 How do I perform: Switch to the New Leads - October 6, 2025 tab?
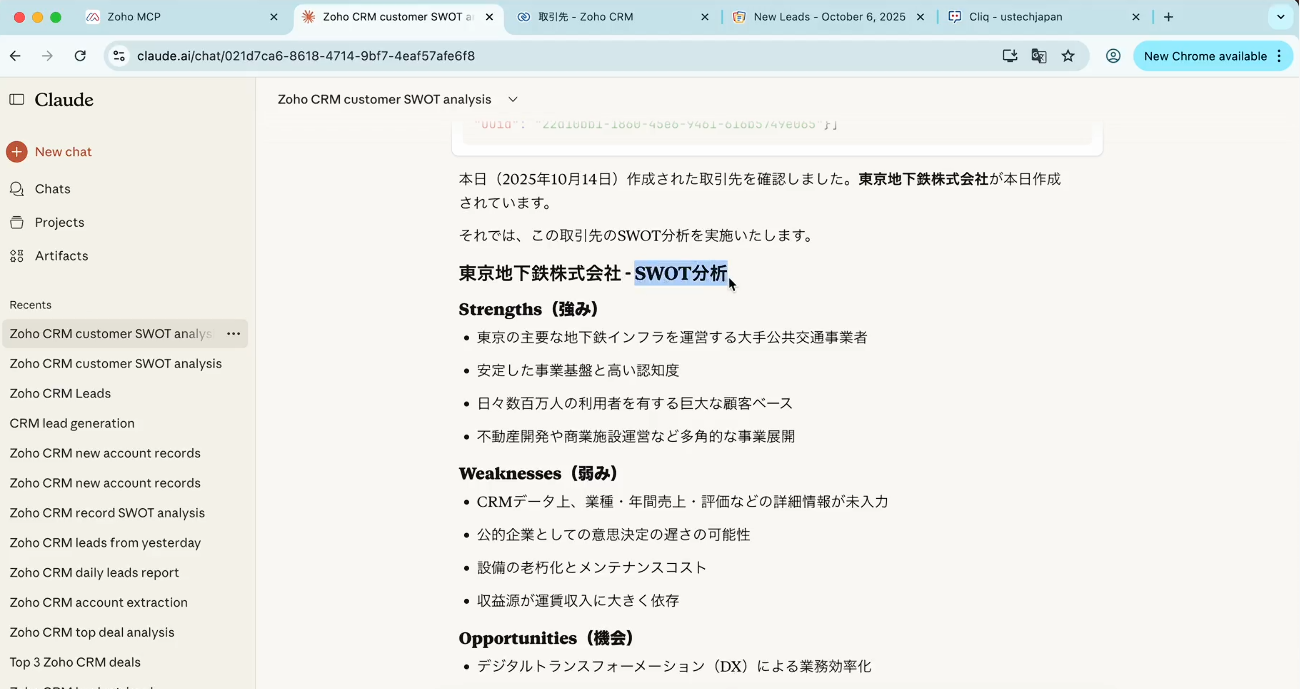829,17
